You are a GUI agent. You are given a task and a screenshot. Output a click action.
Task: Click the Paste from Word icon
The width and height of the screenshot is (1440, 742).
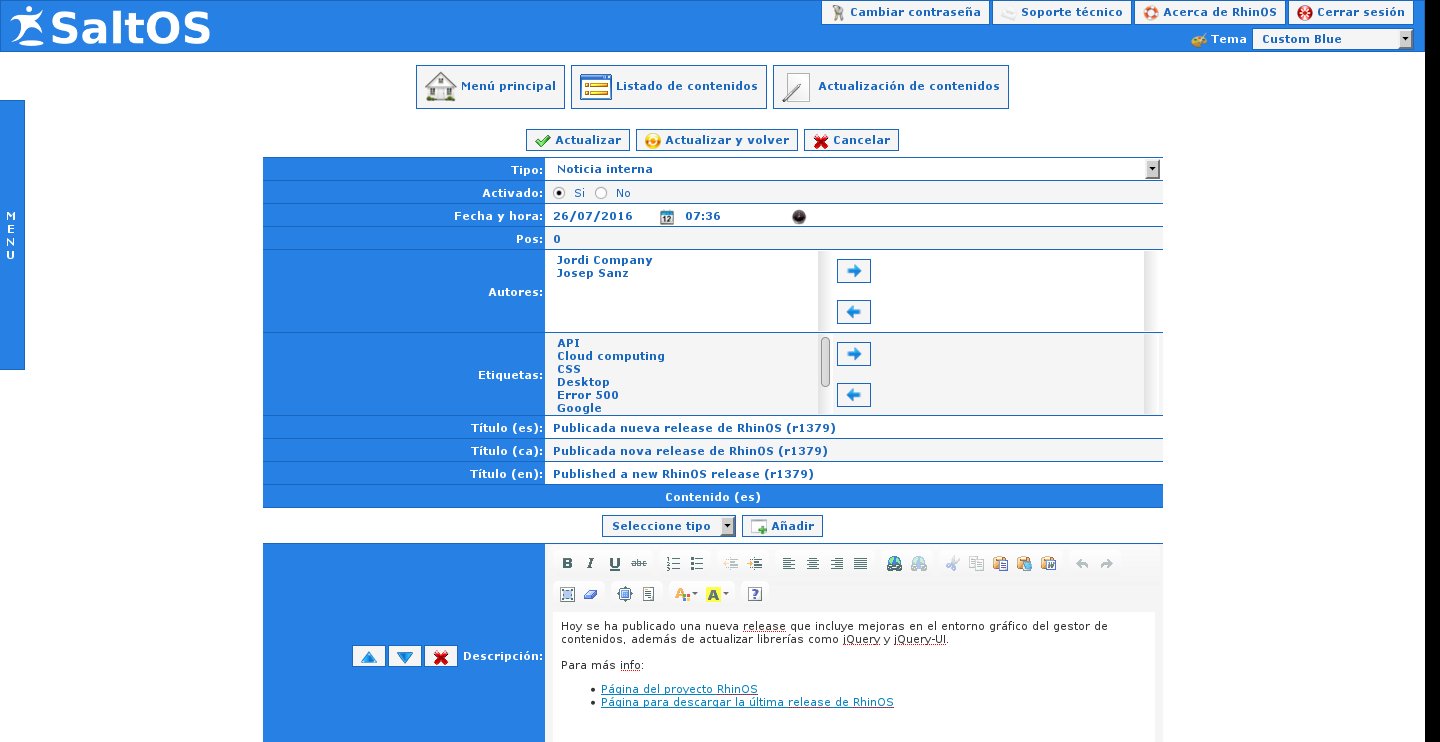(1049, 564)
